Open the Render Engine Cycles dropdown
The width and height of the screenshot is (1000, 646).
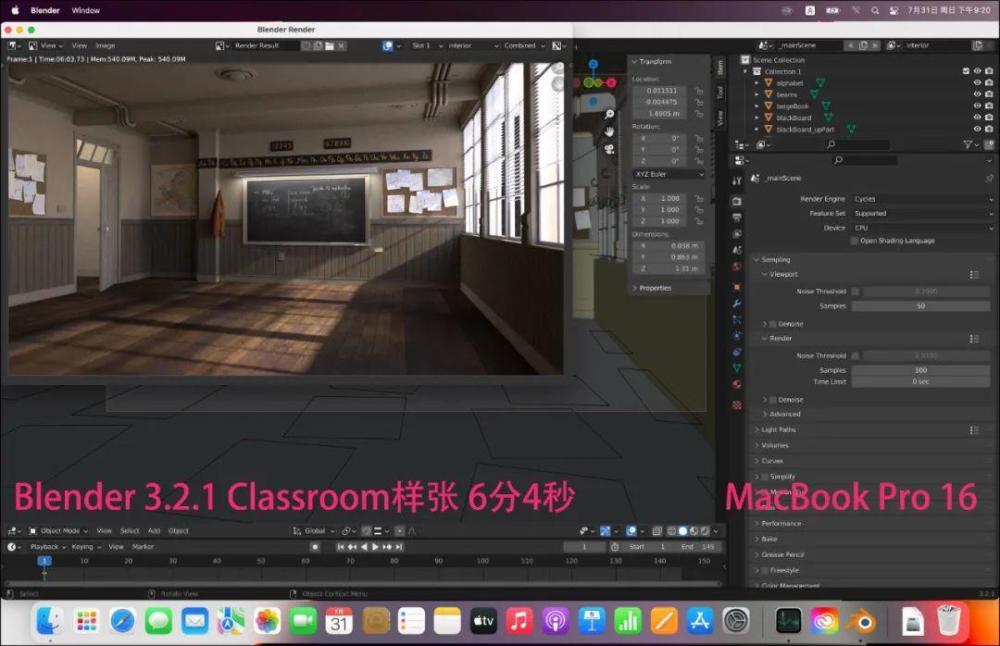[922, 199]
